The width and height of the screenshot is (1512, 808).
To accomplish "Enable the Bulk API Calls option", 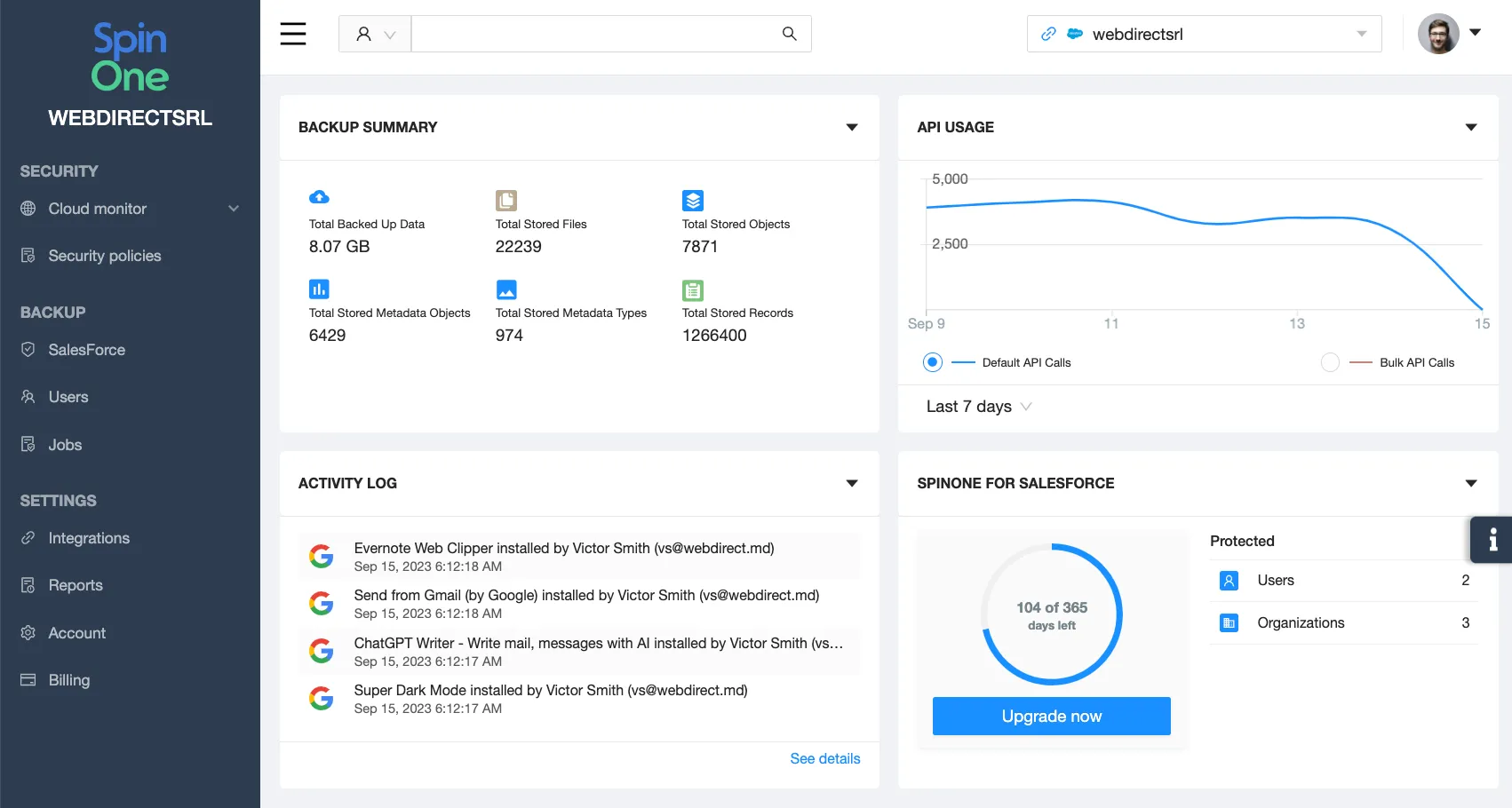I will pos(1330,362).
